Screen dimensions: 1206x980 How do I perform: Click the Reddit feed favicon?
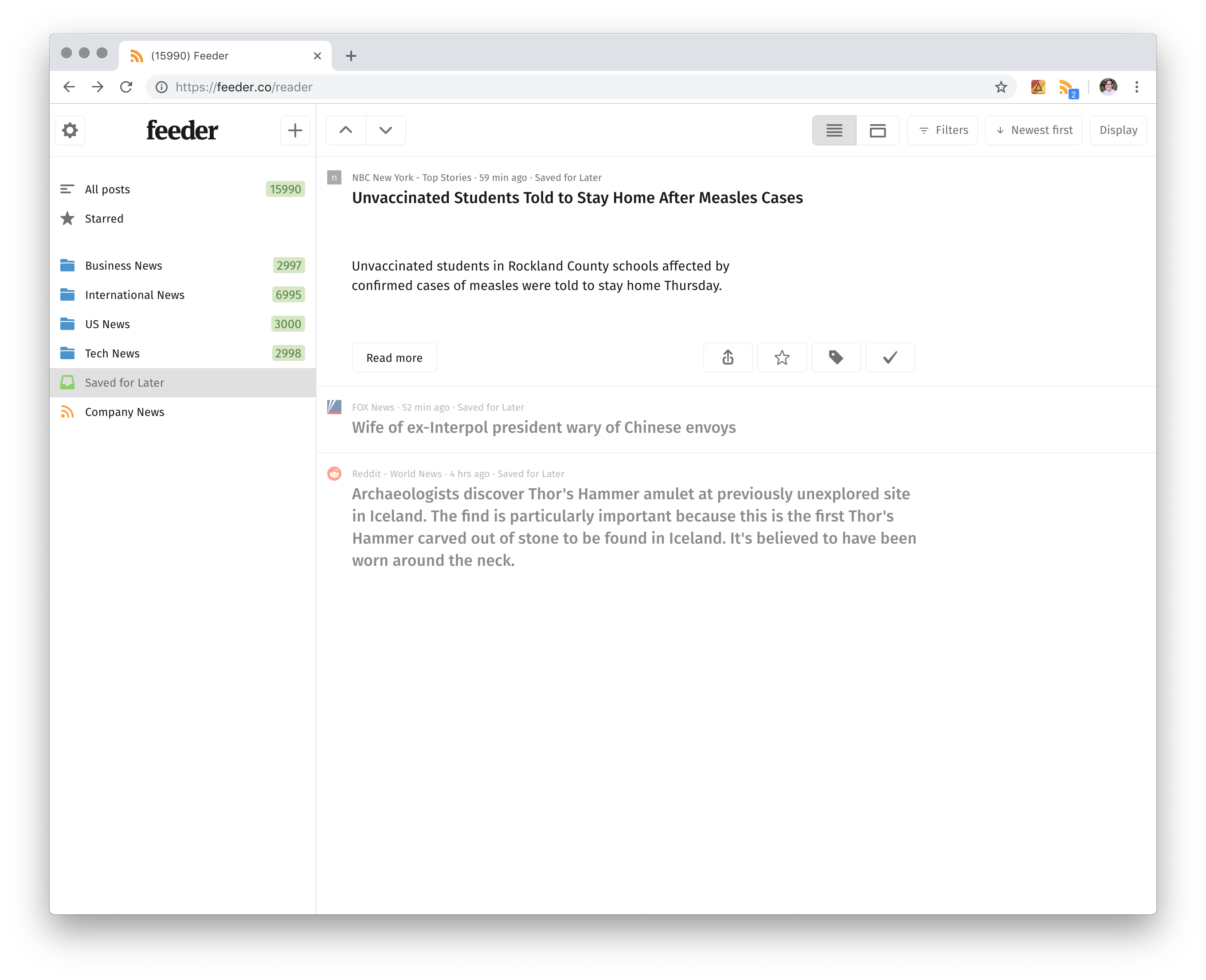point(334,474)
